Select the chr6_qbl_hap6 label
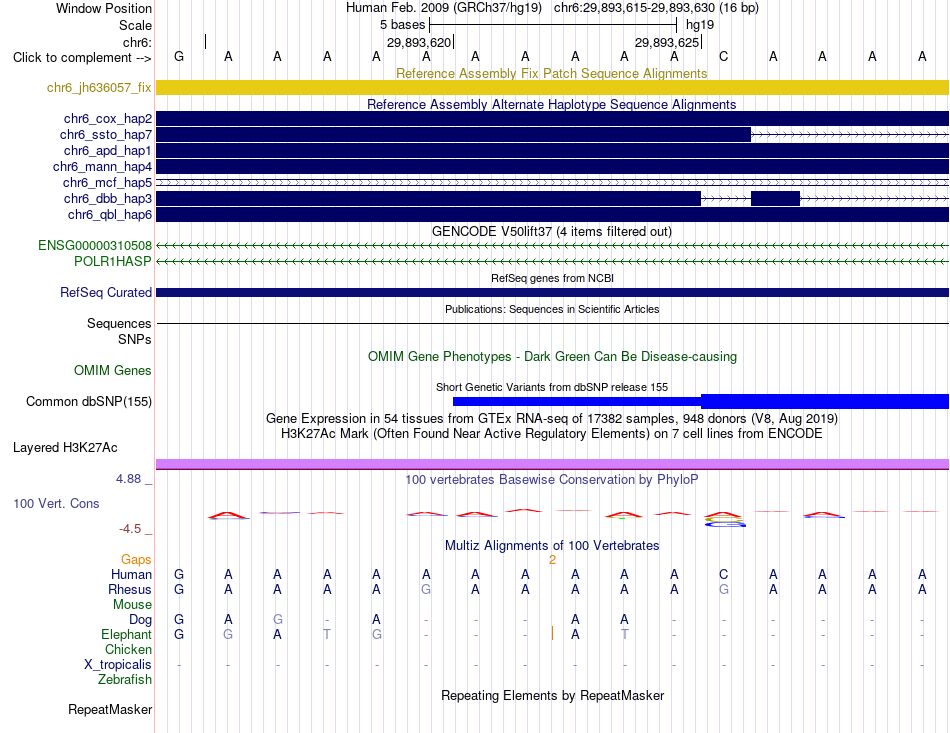This screenshot has height=733, width=950. (110, 214)
